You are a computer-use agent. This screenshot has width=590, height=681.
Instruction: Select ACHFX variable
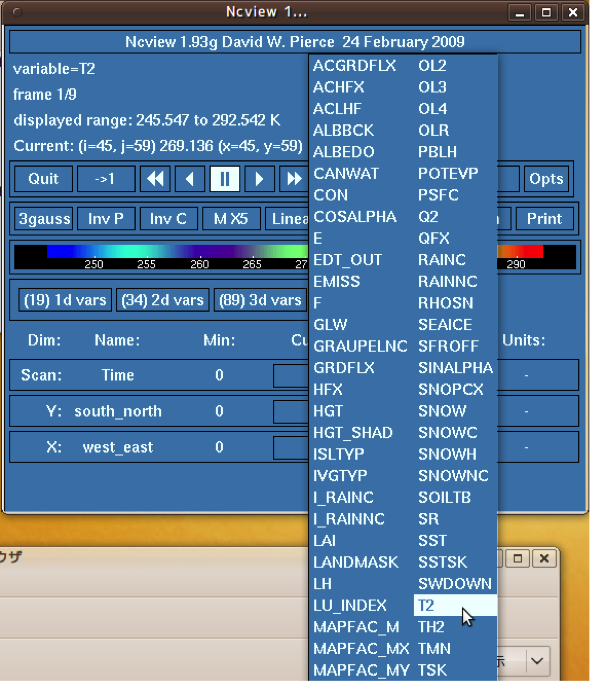339,87
